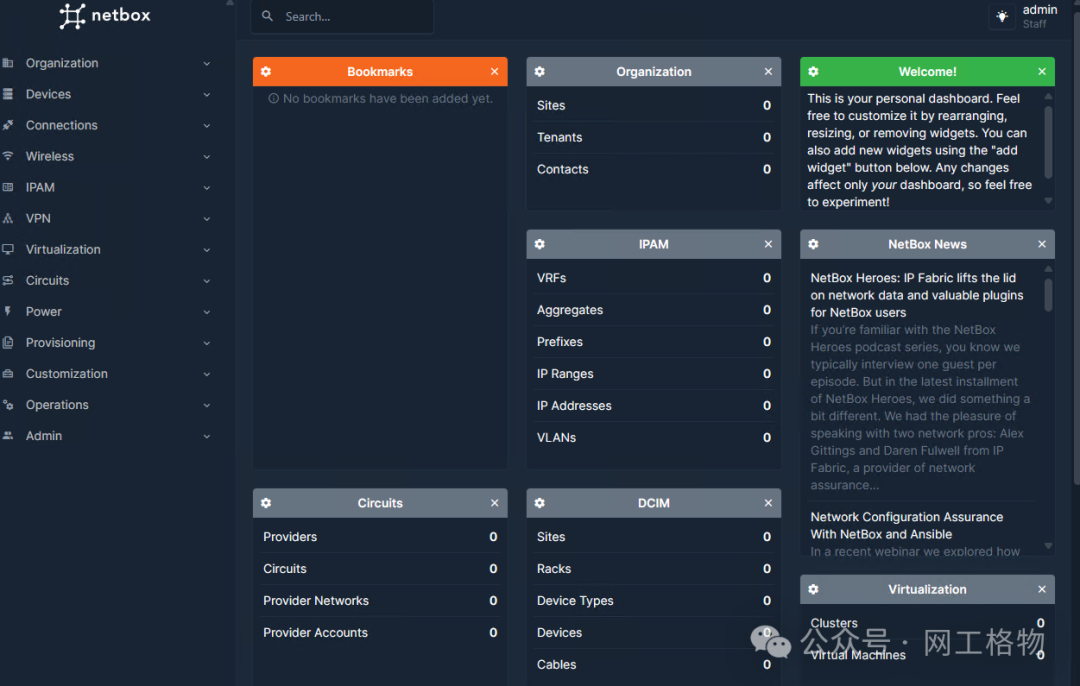Open the Customization sidebar menu
This screenshot has width=1080, height=686.
(x=107, y=374)
